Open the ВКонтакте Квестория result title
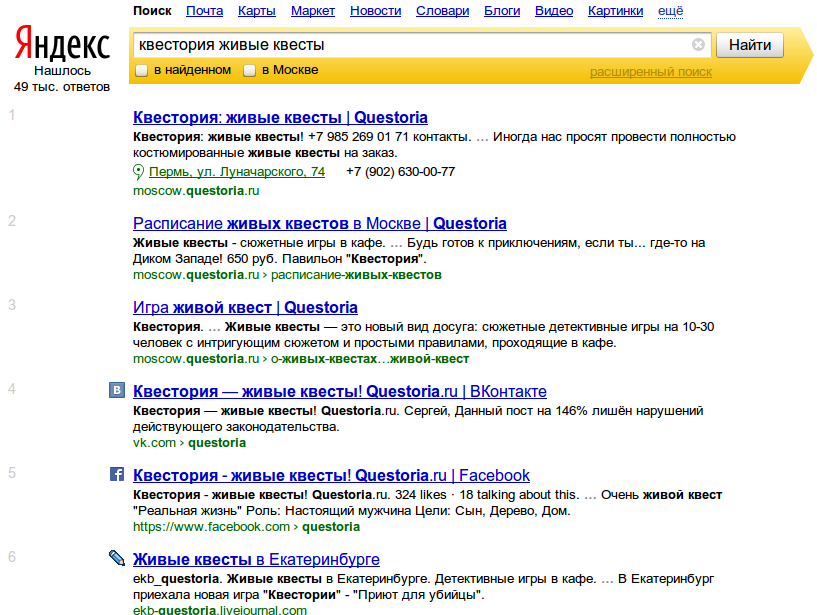817x615 pixels. (x=340, y=391)
